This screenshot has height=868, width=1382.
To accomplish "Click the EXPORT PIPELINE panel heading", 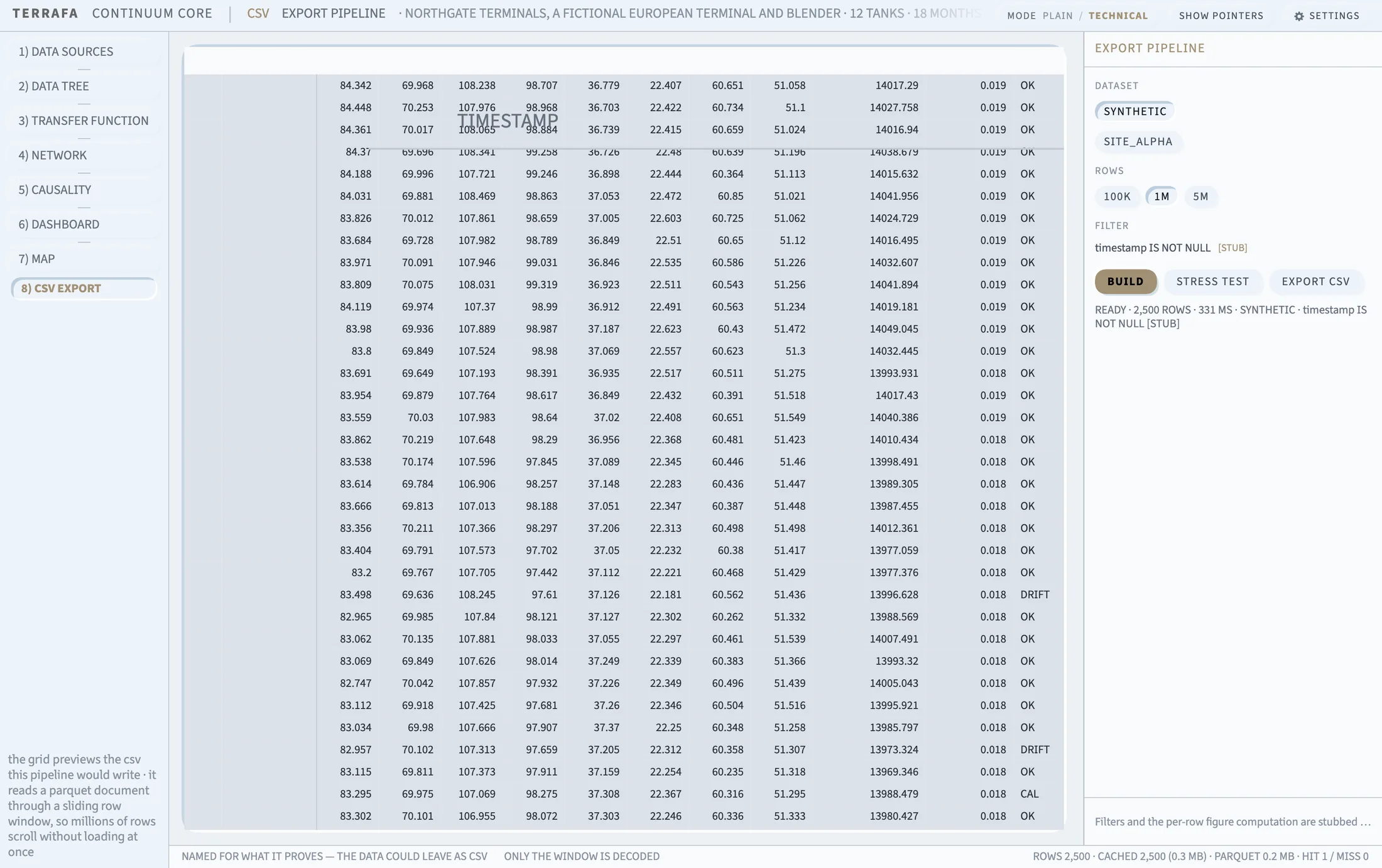I will [x=1150, y=48].
